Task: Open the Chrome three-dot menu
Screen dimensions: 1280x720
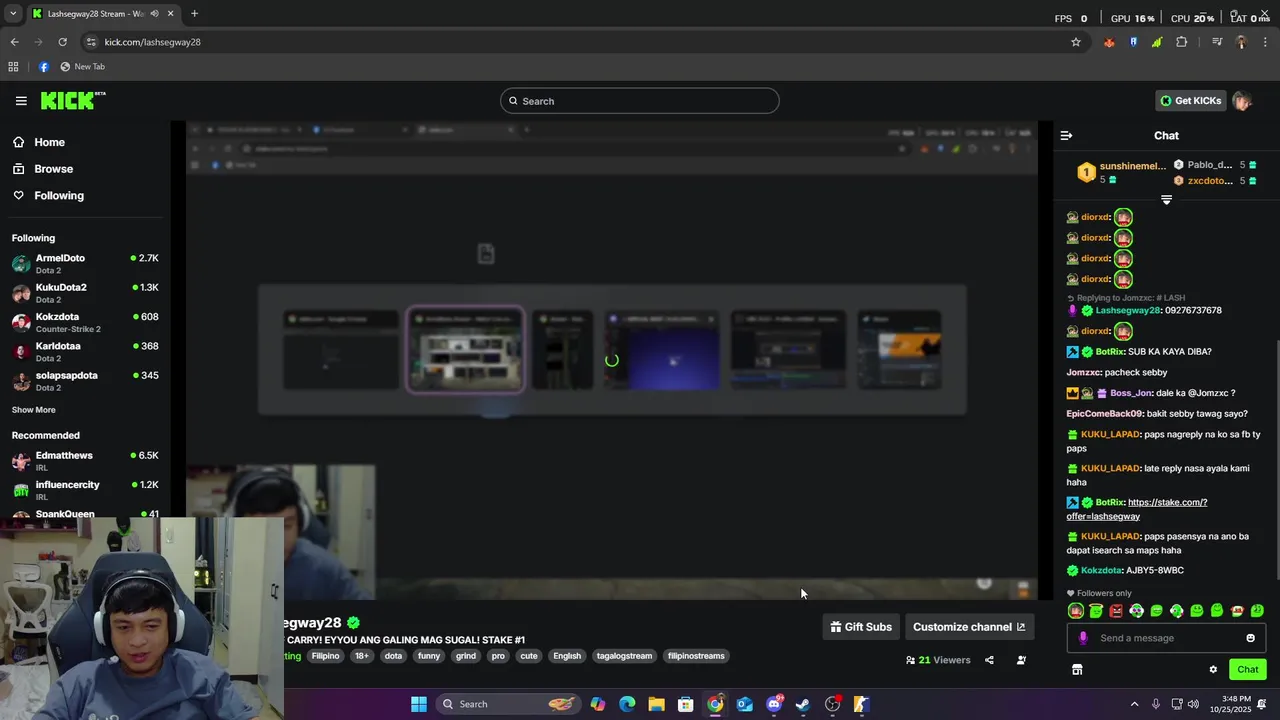Action: point(1266,42)
